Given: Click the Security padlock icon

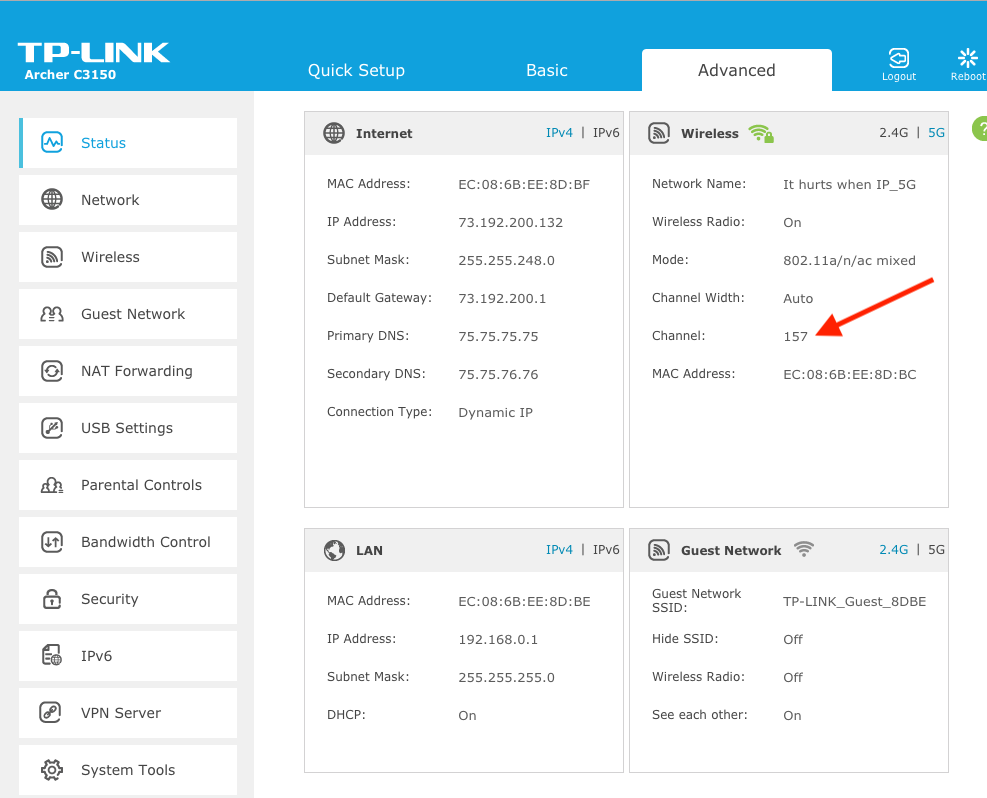Looking at the screenshot, I should click(x=52, y=598).
